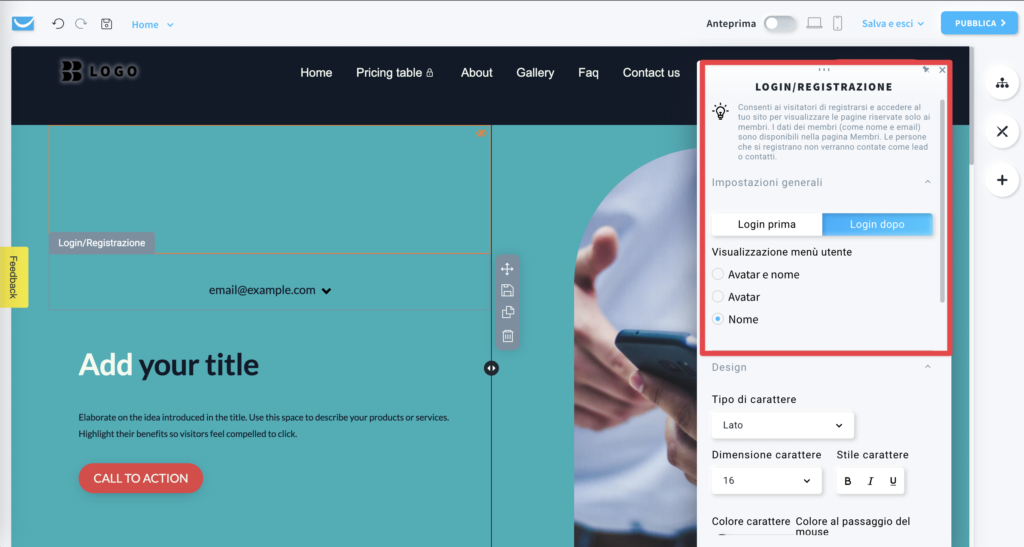Viewport: 1024px width, 547px height.
Task: Open the Home page dropdown
Action: (152, 25)
